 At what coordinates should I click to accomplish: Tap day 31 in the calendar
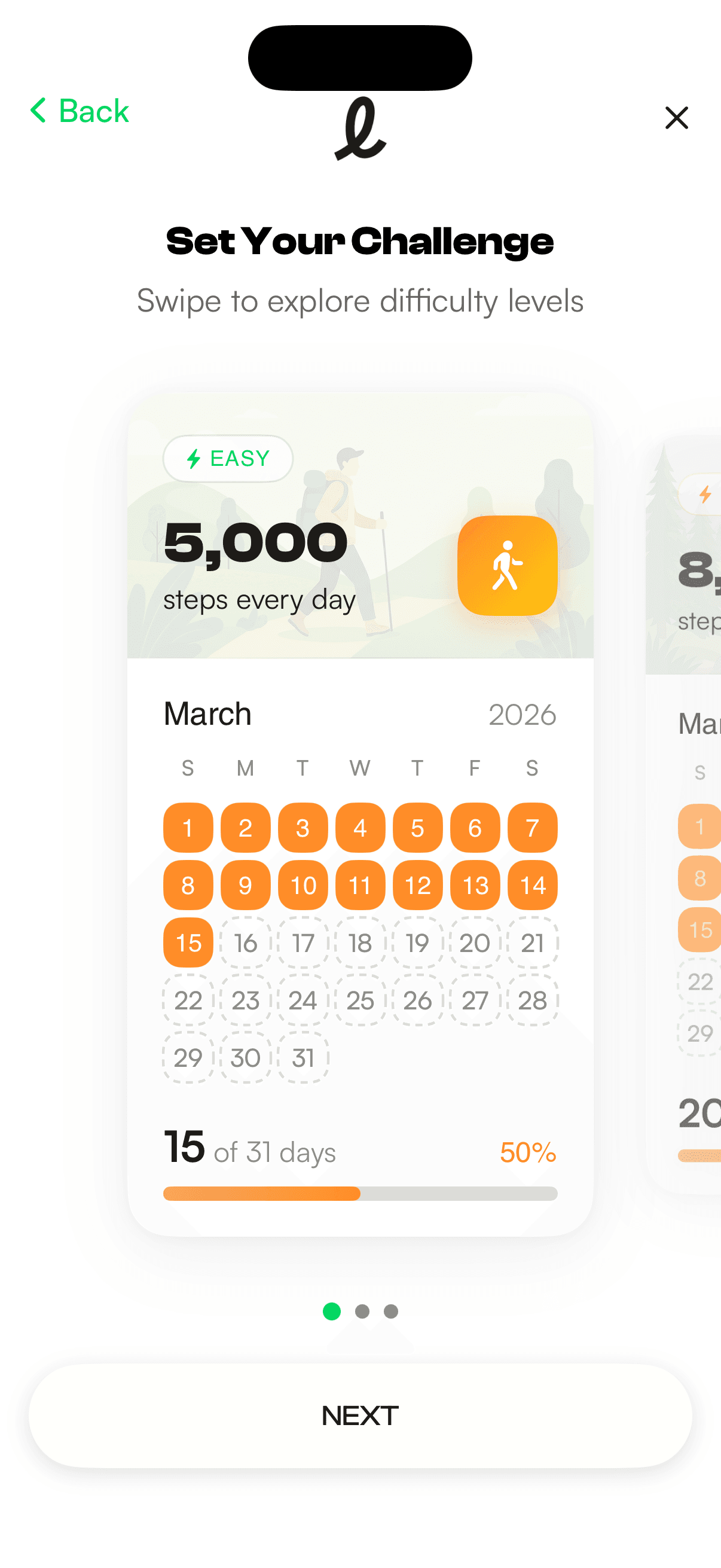[x=303, y=1057]
